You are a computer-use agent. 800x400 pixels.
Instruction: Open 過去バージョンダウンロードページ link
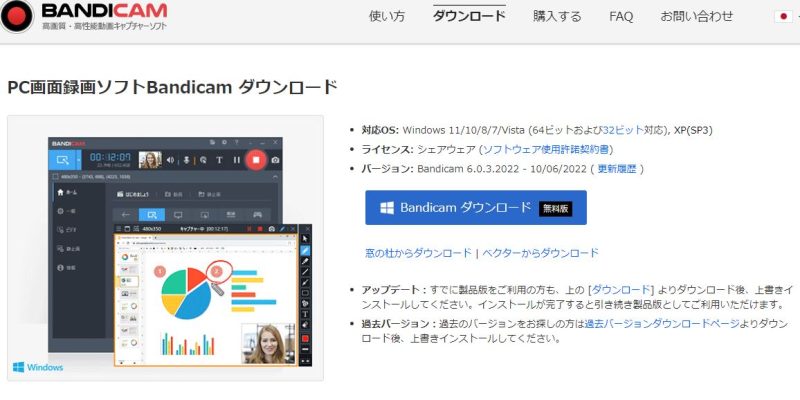[662, 323]
